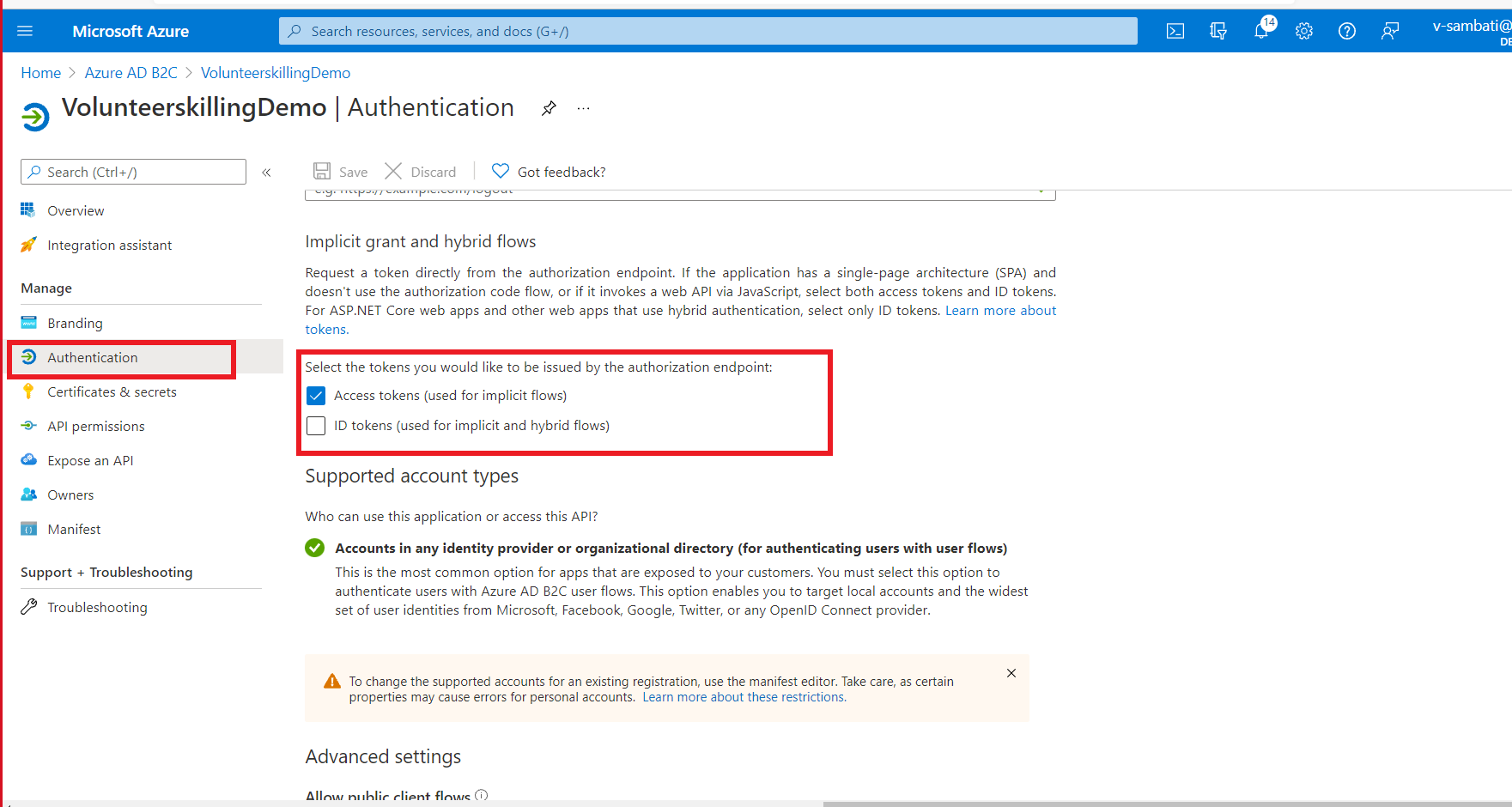The width and height of the screenshot is (1512, 807).
Task: Open the Owners menu item
Action: coord(70,495)
